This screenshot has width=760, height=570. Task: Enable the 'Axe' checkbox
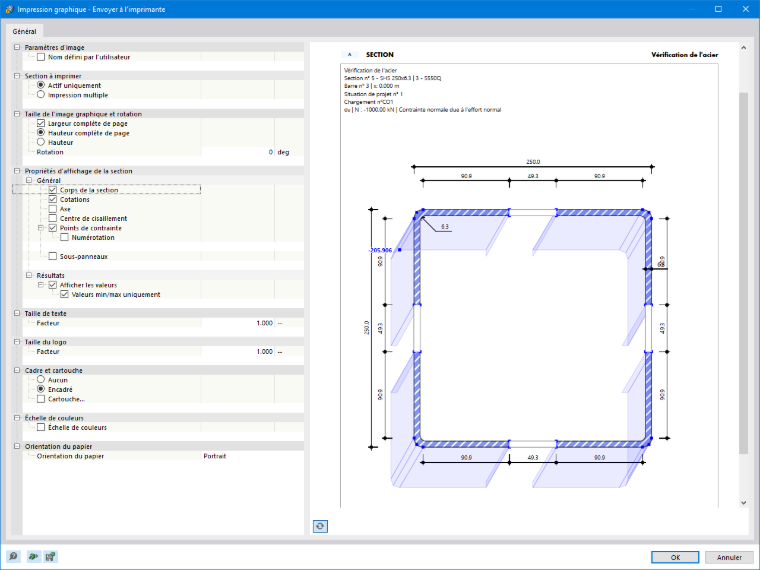53,209
